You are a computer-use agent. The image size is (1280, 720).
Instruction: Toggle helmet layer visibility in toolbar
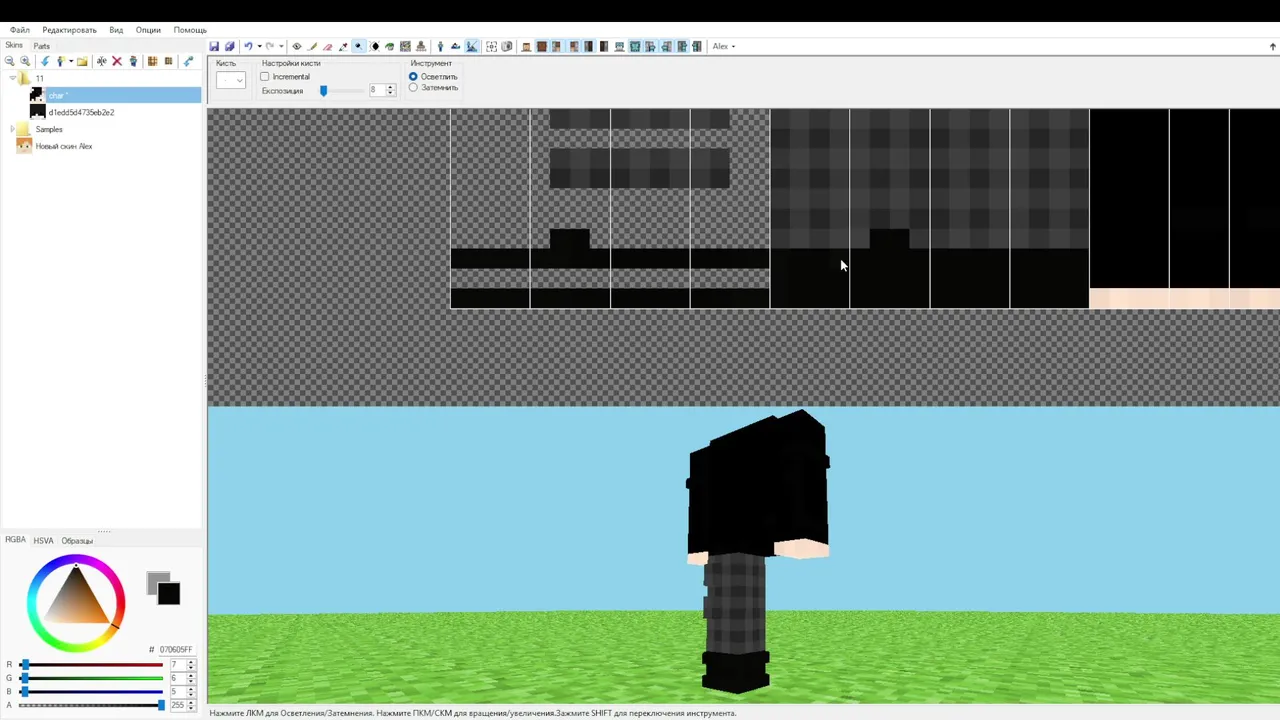(x=619, y=46)
